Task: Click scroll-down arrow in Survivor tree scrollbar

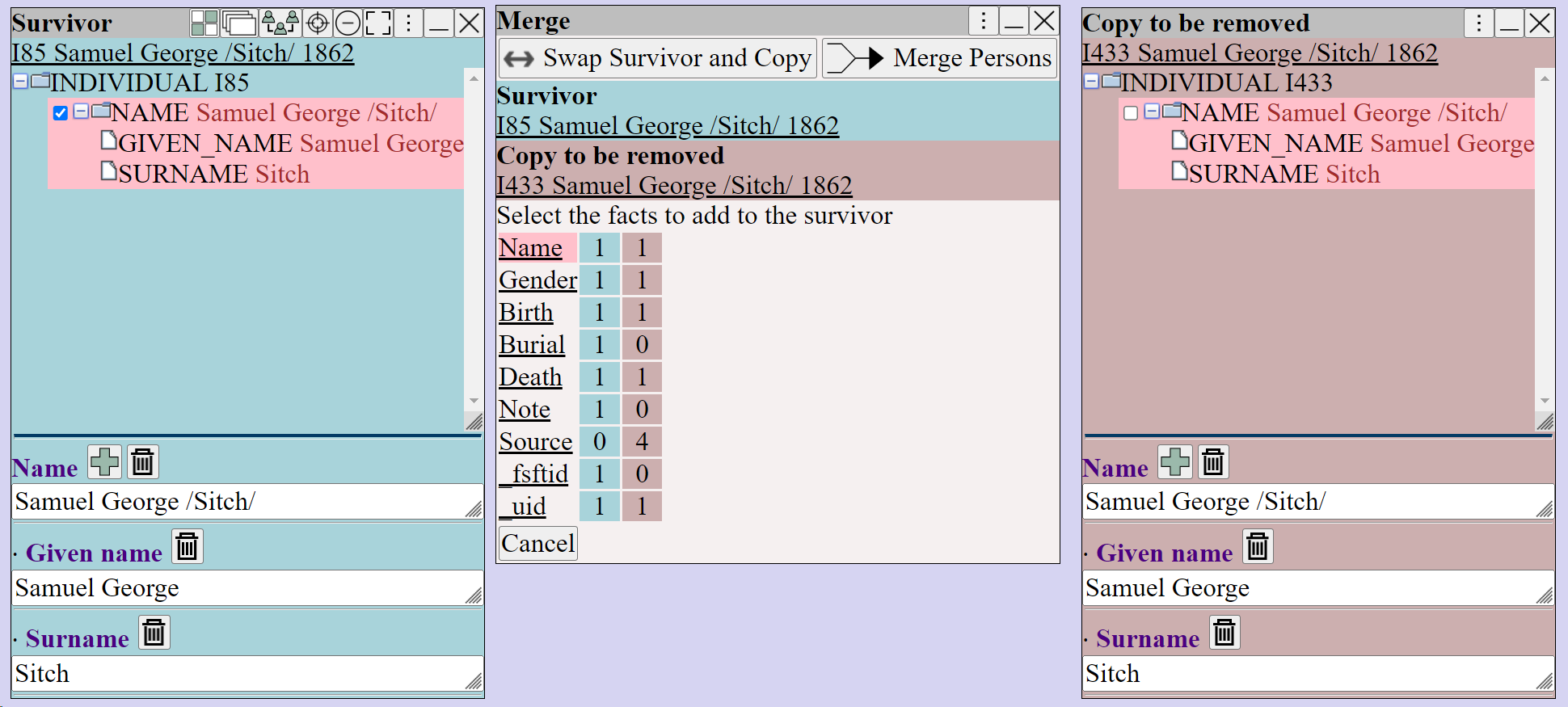Action: click(474, 401)
